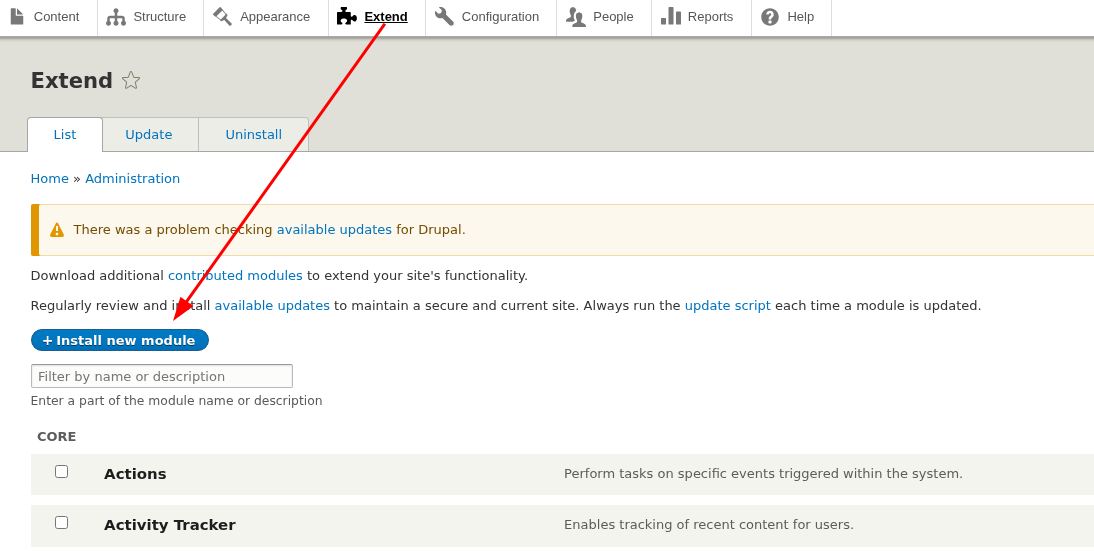Enable the Actions module checkbox
Image resolution: width=1094 pixels, height=551 pixels.
coord(61,471)
